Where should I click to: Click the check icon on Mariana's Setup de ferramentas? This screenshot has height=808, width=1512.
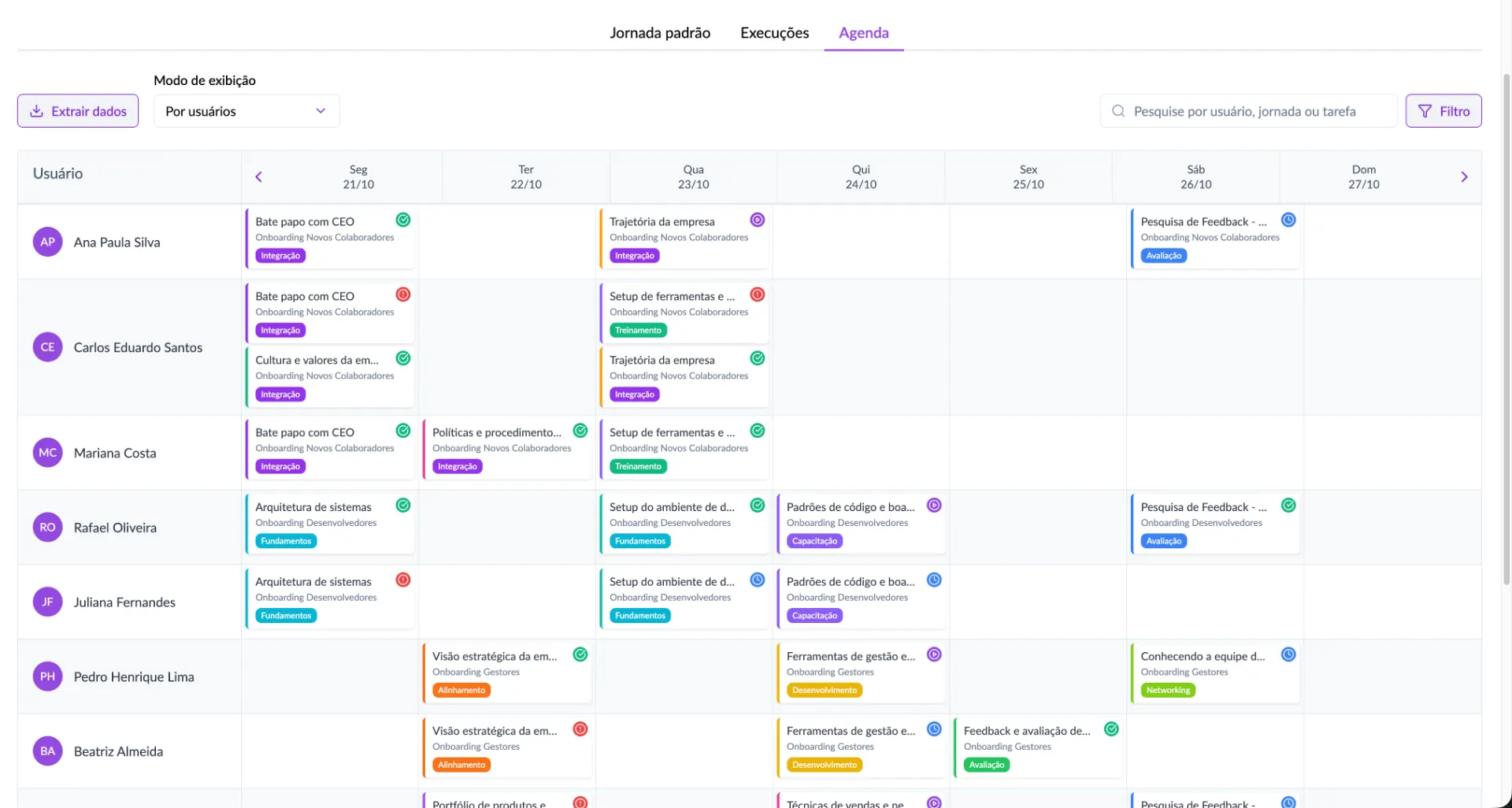click(758, 431)
